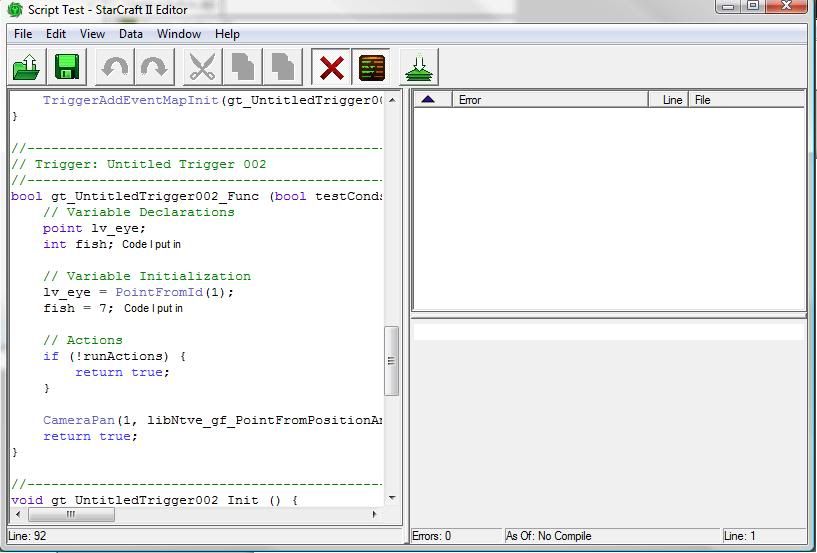This screenshot has width=817, height=553.
Task: Click the green compile arrow icon
Action: [x=419, y=68]
